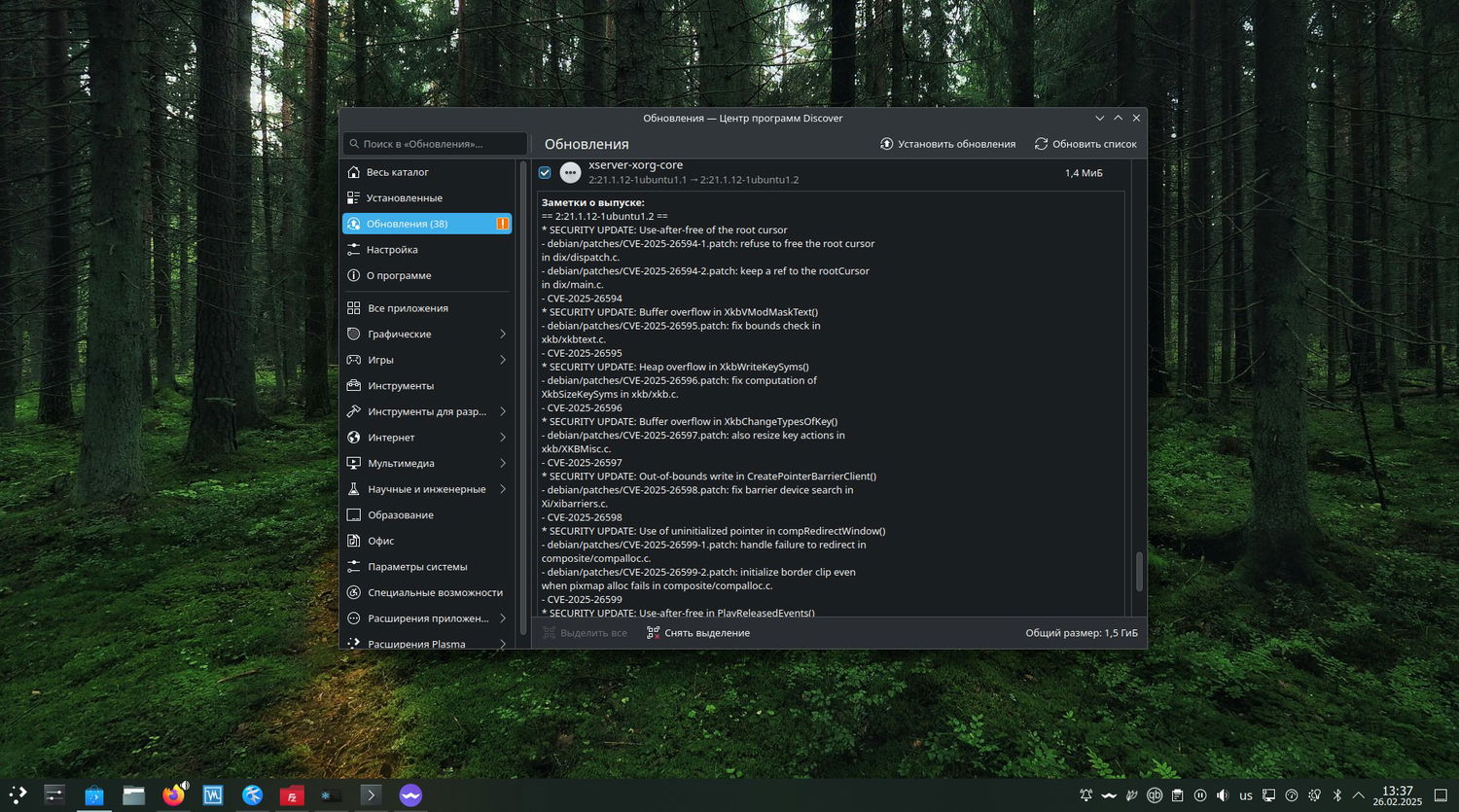Click the Install updates button (Установить обновления)

point(947,144)
